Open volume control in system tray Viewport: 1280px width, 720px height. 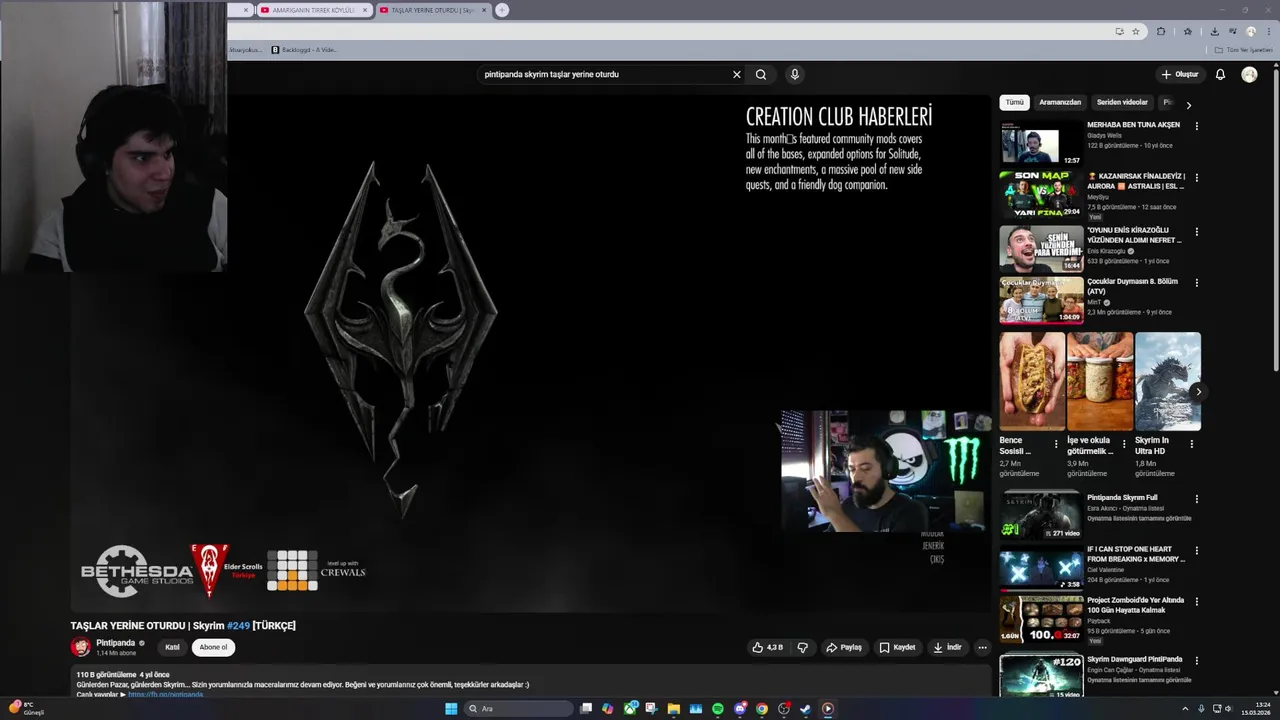1229,709
